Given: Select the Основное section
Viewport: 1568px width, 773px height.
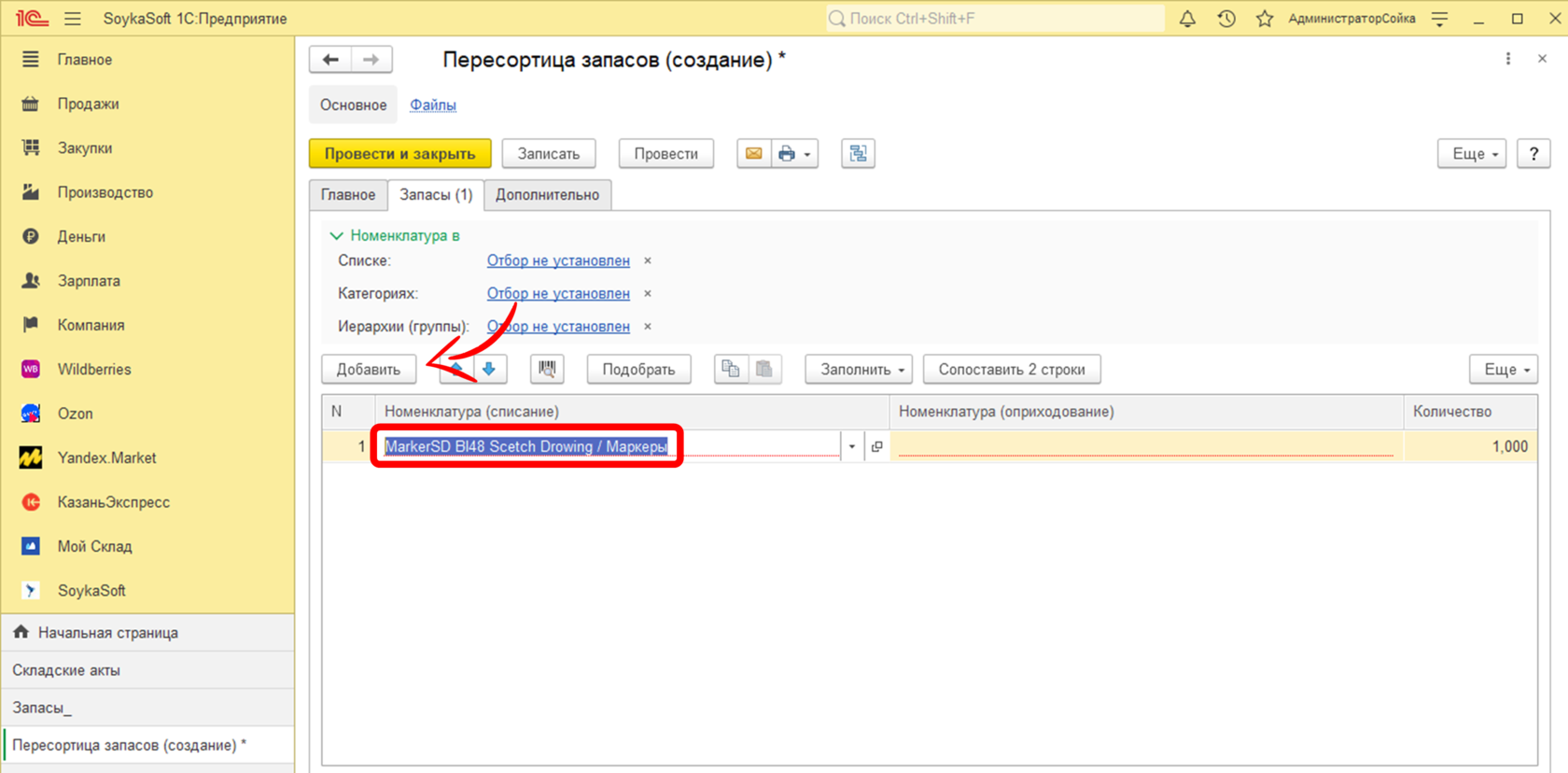Looking at the screenshot, I should click(353, 105).
